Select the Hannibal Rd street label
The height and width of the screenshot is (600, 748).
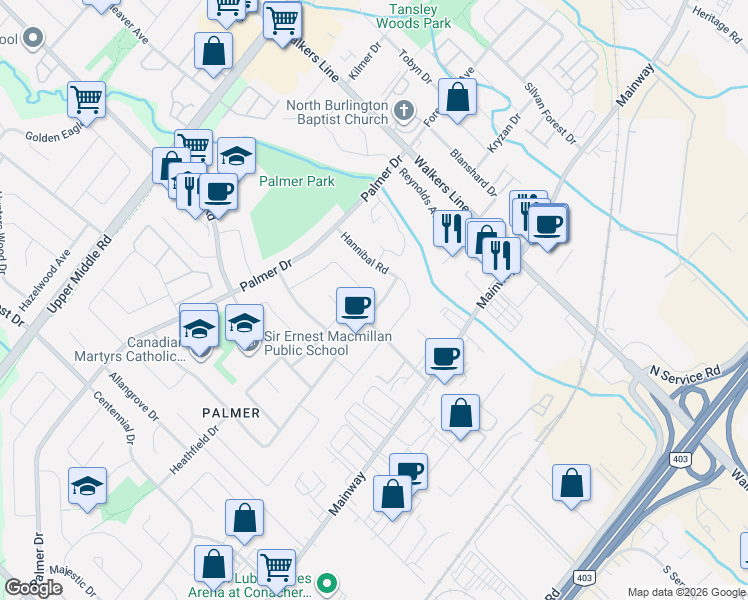coord(364,253)
